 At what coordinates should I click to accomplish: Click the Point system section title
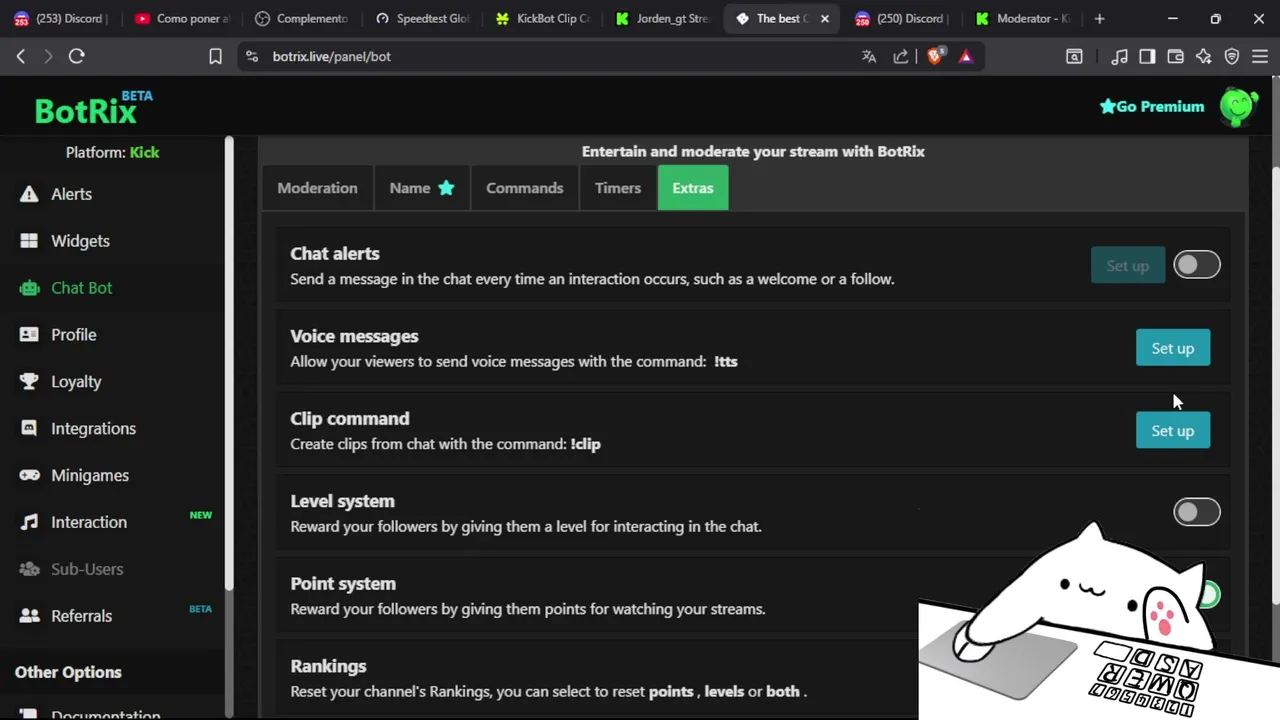tap(343, 584)
